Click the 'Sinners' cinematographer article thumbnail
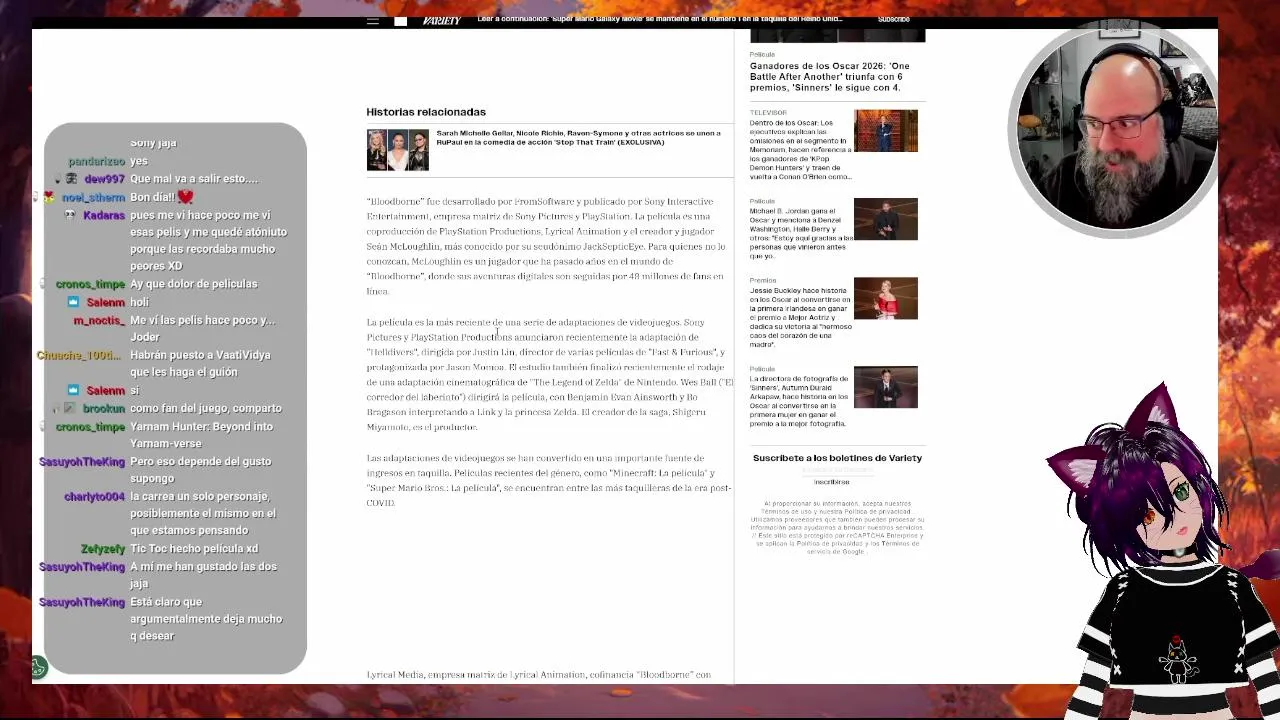The image size is (1280, 720). (x=885, y=387)
